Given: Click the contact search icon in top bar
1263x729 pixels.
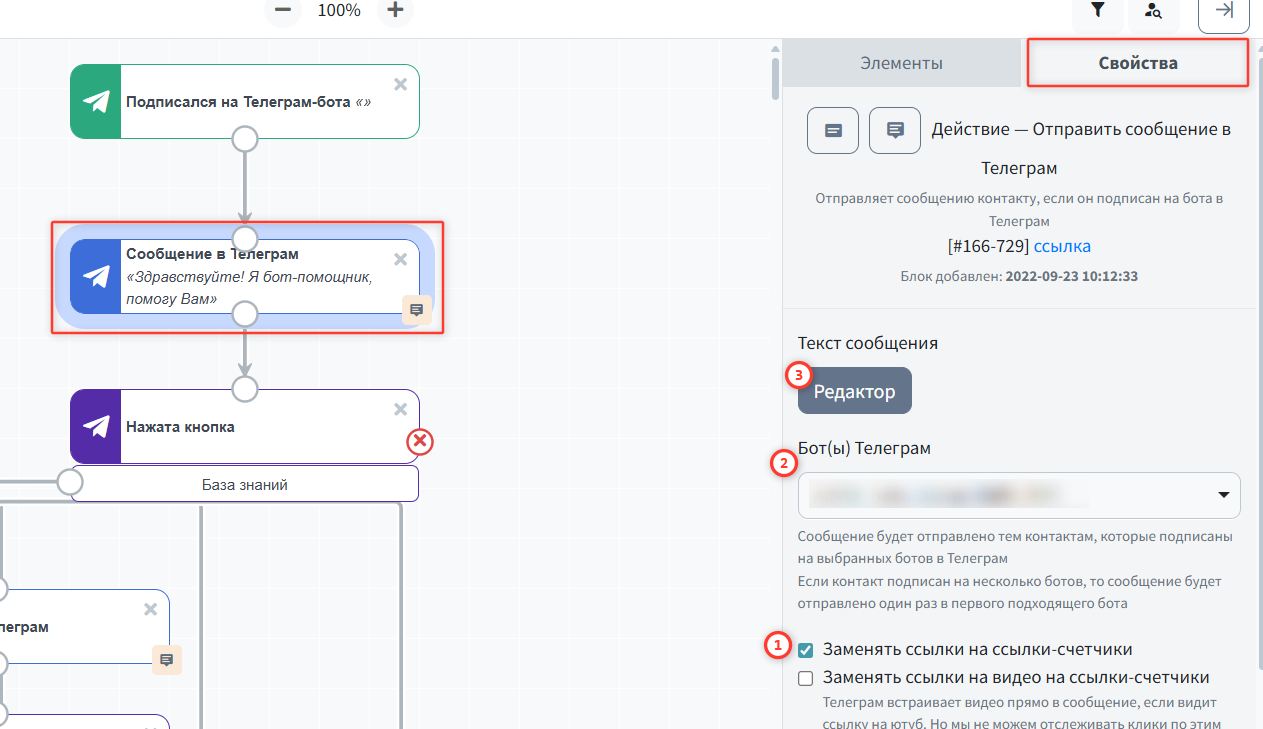Looking at the screenshot, I should click(x=1153, y=11).
